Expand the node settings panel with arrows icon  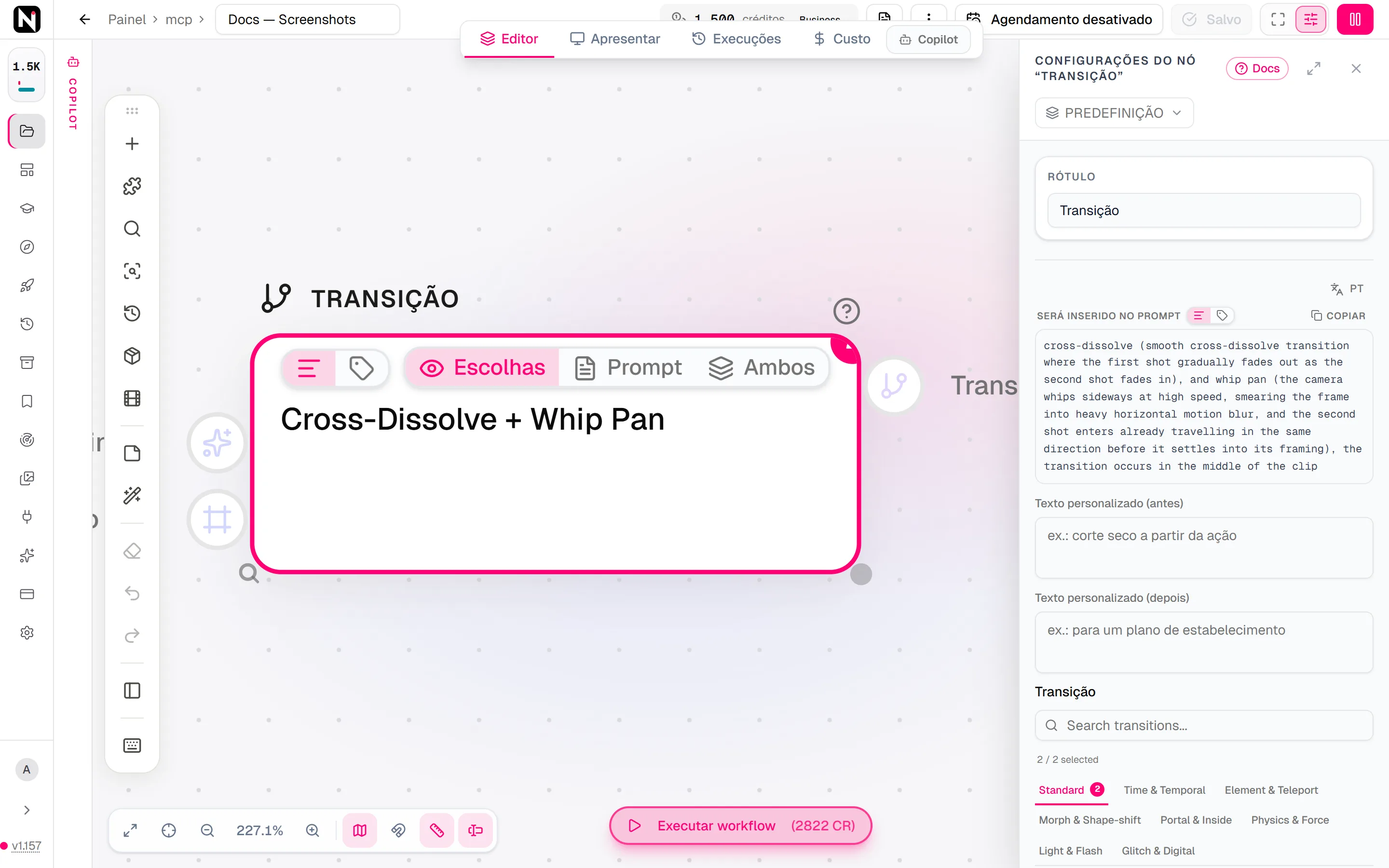coord(1314,68)
